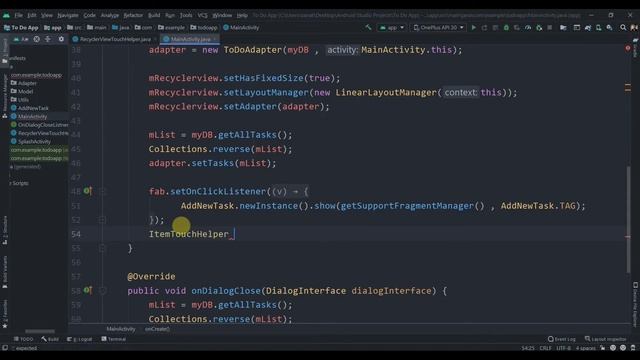Toggle code fold marker at line 58
Image resolution: width=640 pixels, height=360 pixels.
(102, 290)
